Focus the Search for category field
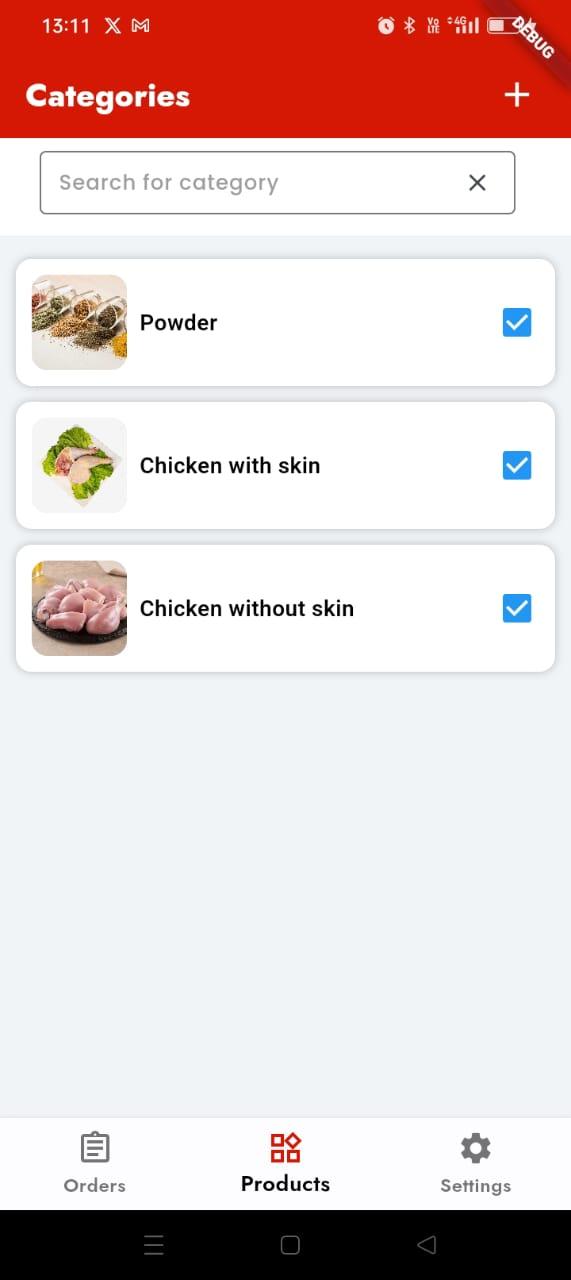 point(277,182)
